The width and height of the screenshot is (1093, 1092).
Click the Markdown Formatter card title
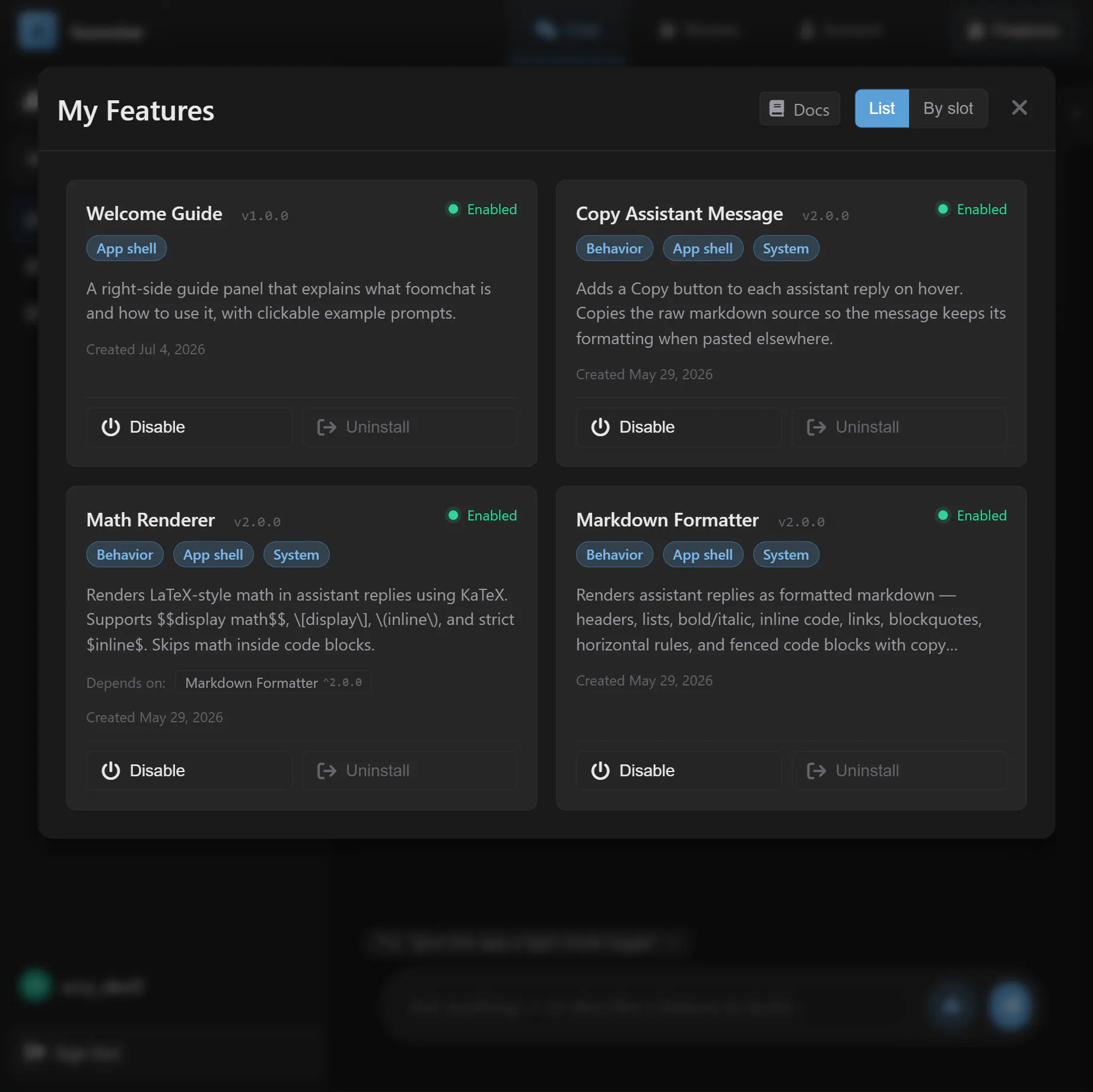(667, 520)
